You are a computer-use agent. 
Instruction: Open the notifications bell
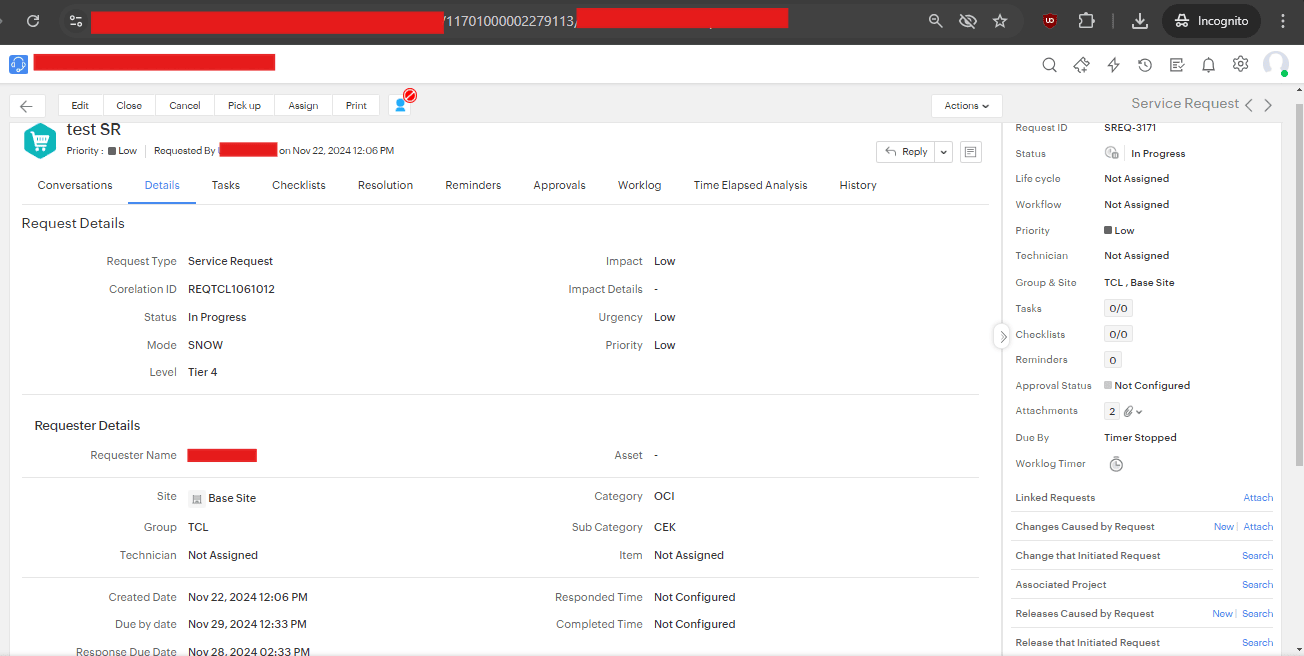1208,65
